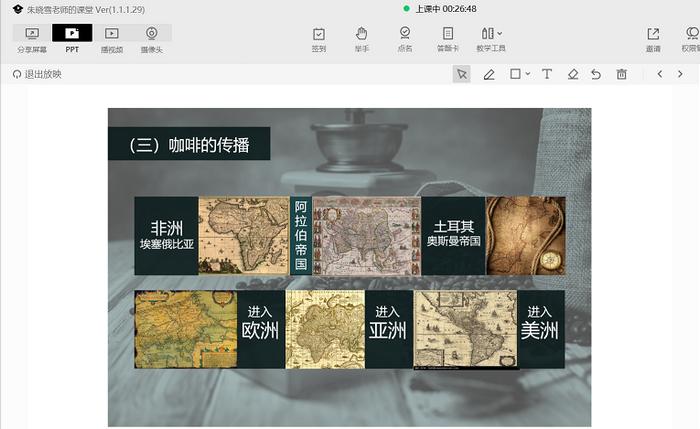Click the 非洲 埃塞俄比亚 label box

point(167,236)
